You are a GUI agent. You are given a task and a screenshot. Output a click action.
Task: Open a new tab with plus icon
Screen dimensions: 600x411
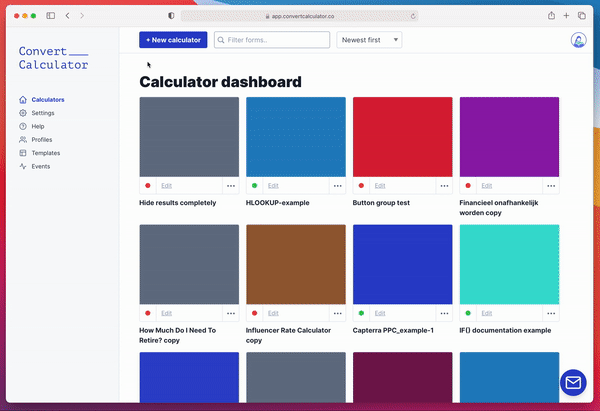coord(566,16)
